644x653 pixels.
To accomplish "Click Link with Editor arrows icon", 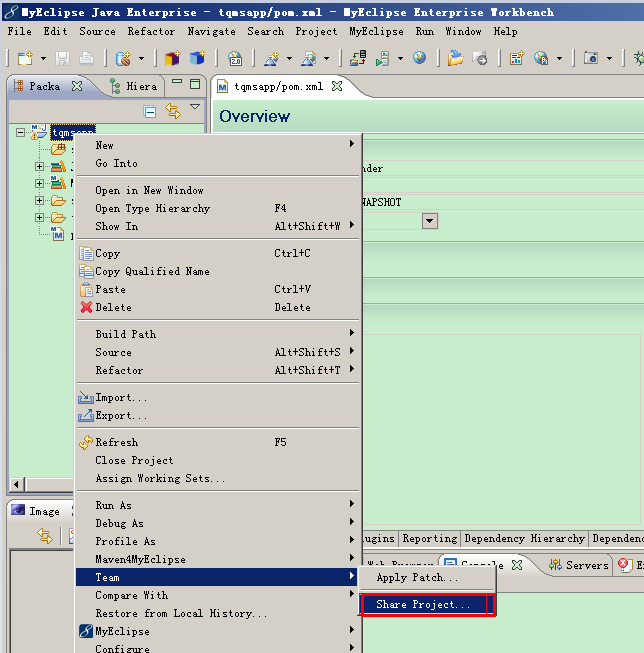I will pyautogui.click(x=173, y=111).
